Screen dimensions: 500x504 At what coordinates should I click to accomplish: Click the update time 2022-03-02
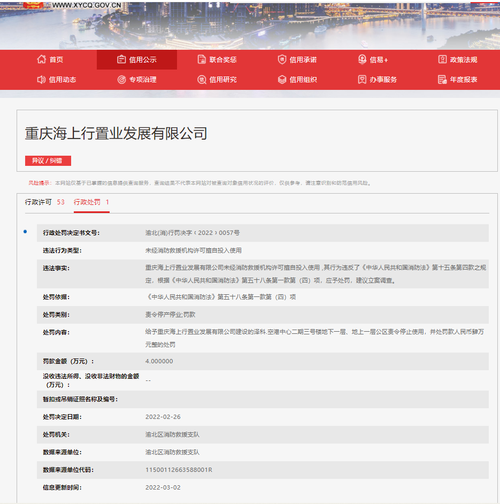tap(163, 487)
